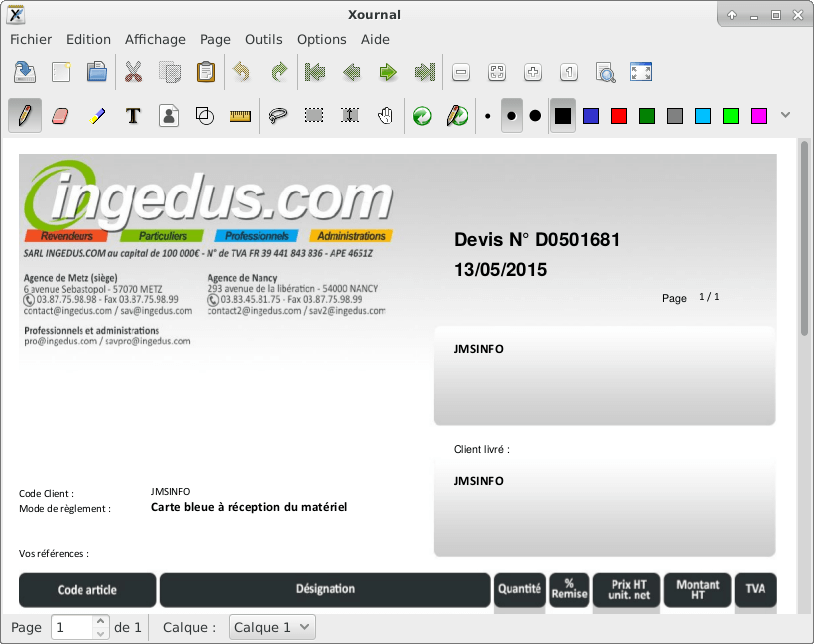Activate the Hand tool
The height and width of the screenshot is (644, 814).
pyautogui.click(x=386, y=115)
